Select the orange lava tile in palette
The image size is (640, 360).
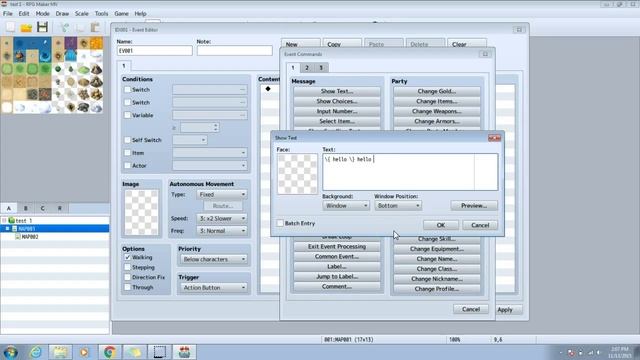point(96,43)
